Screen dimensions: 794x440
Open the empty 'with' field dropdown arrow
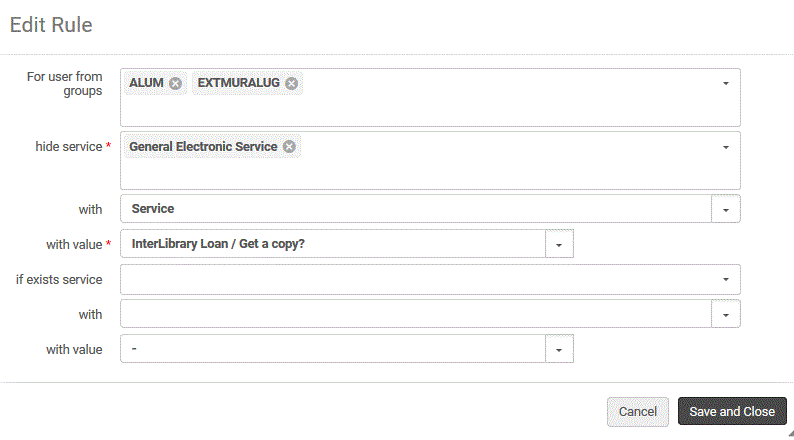pos(726,314)
